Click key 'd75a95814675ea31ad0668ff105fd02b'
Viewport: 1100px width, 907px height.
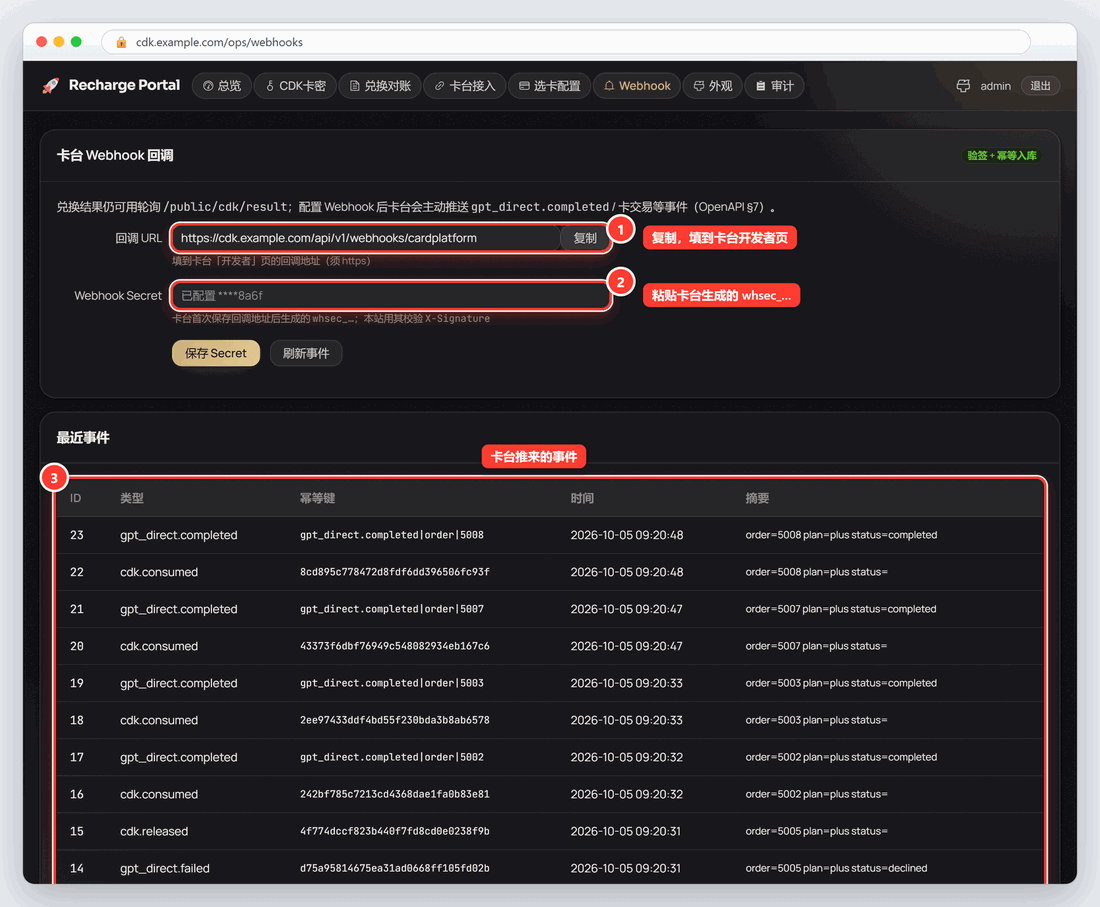(394, 868)
